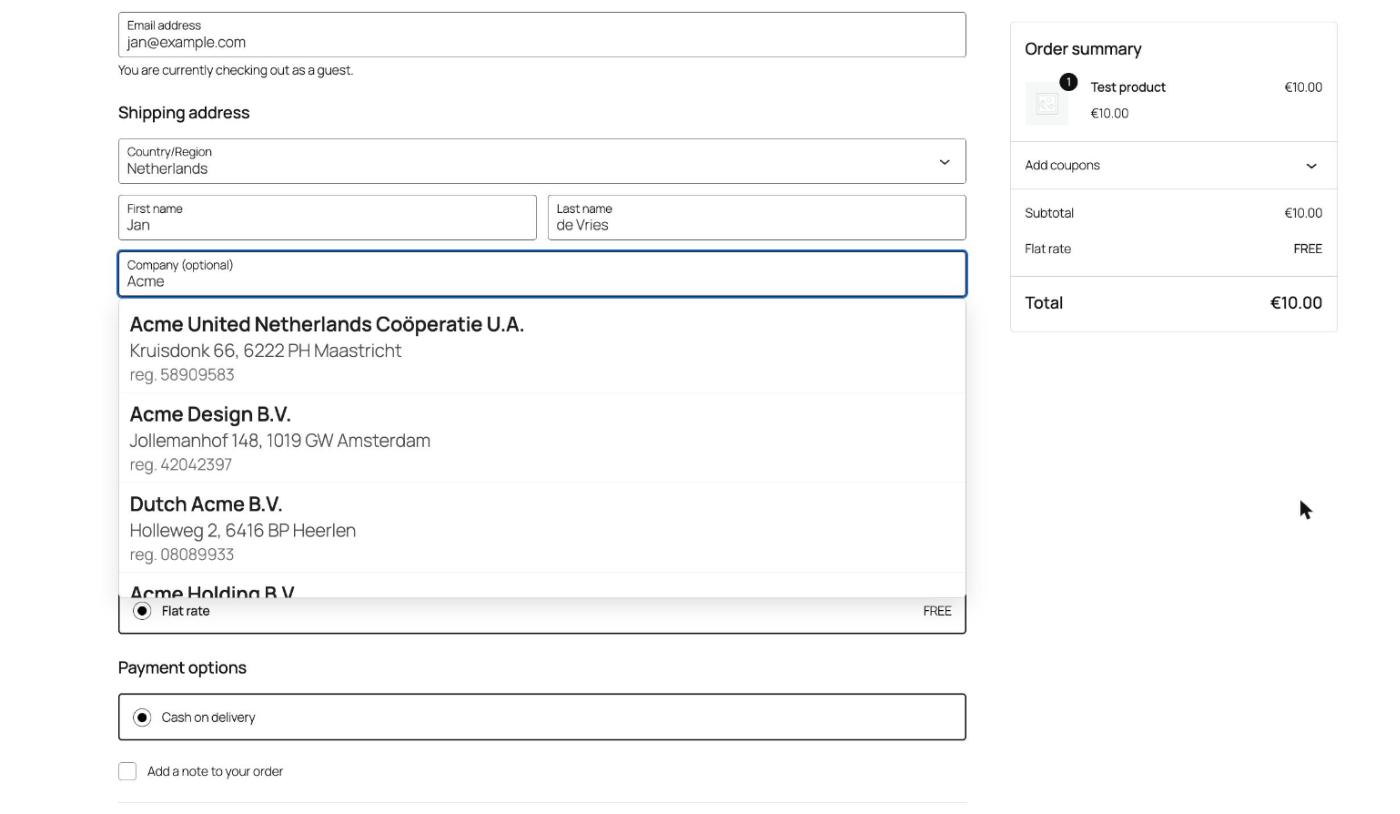Focus the Email address field
Screen dimensions: 1400x814
(x=542, y=34)
